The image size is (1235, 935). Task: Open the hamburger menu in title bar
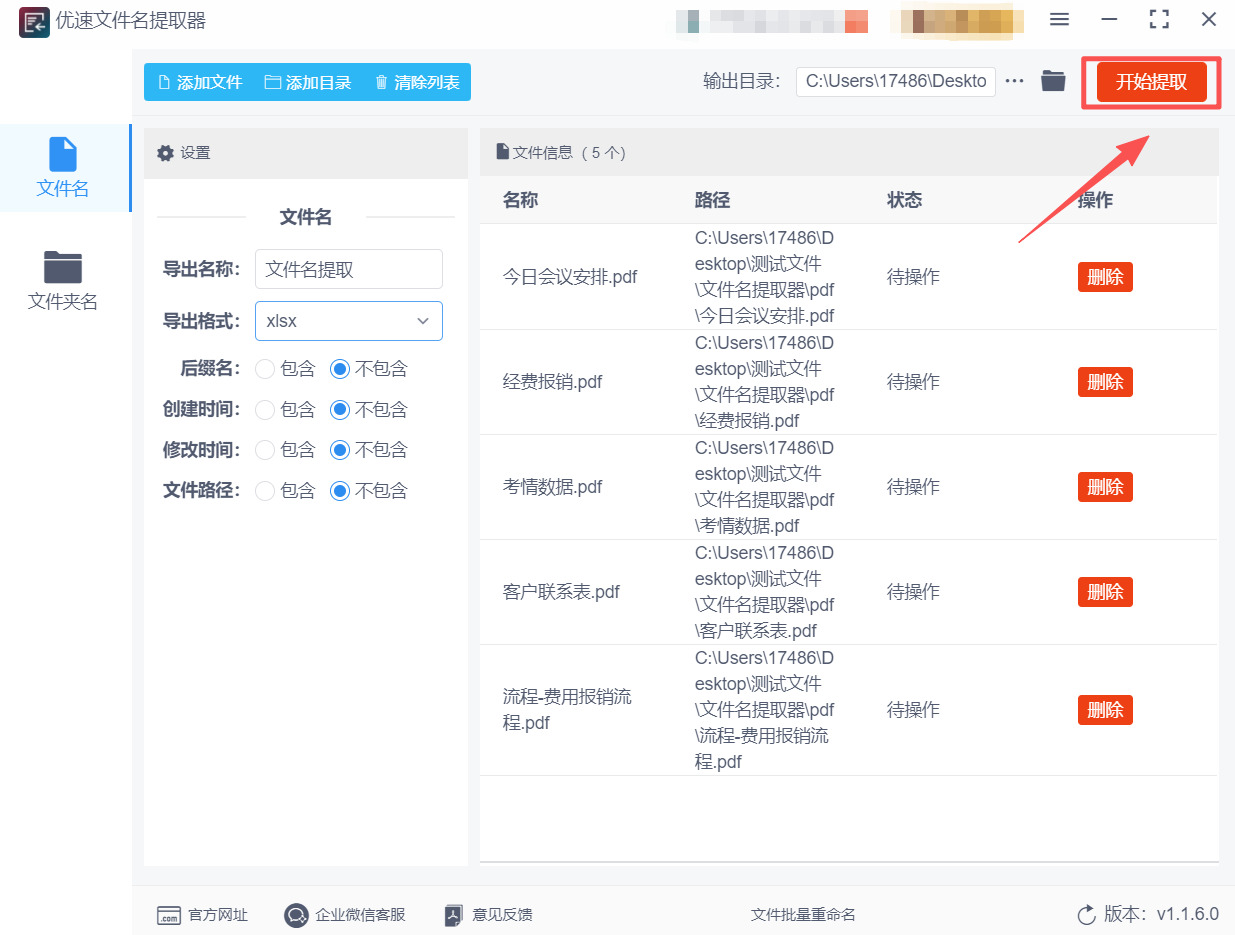pyautogui.click(x=1059, y=19)
